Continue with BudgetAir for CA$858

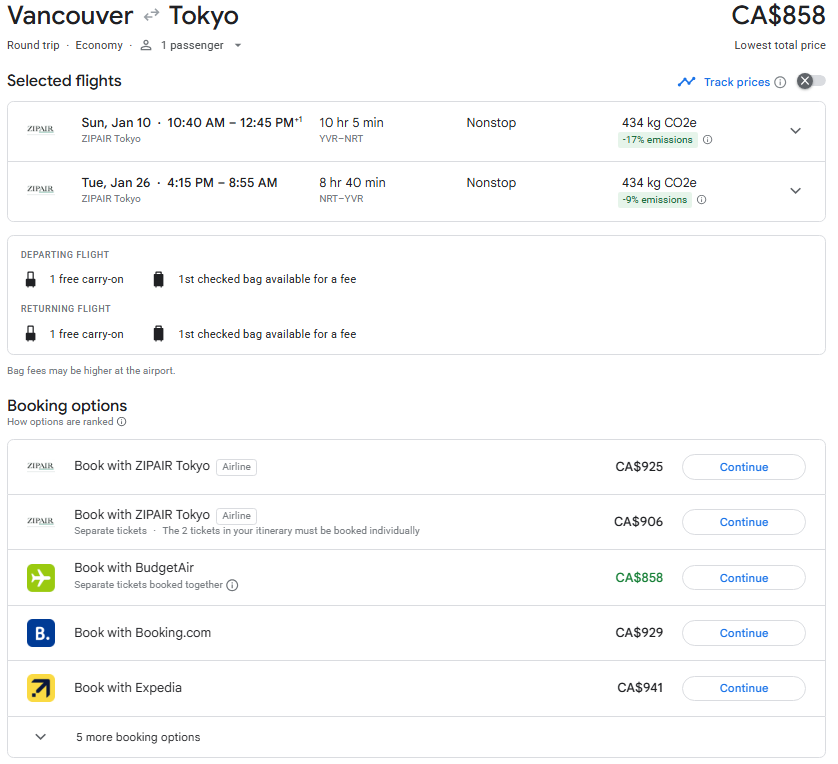pyautogui.click(x=743, y=578)
